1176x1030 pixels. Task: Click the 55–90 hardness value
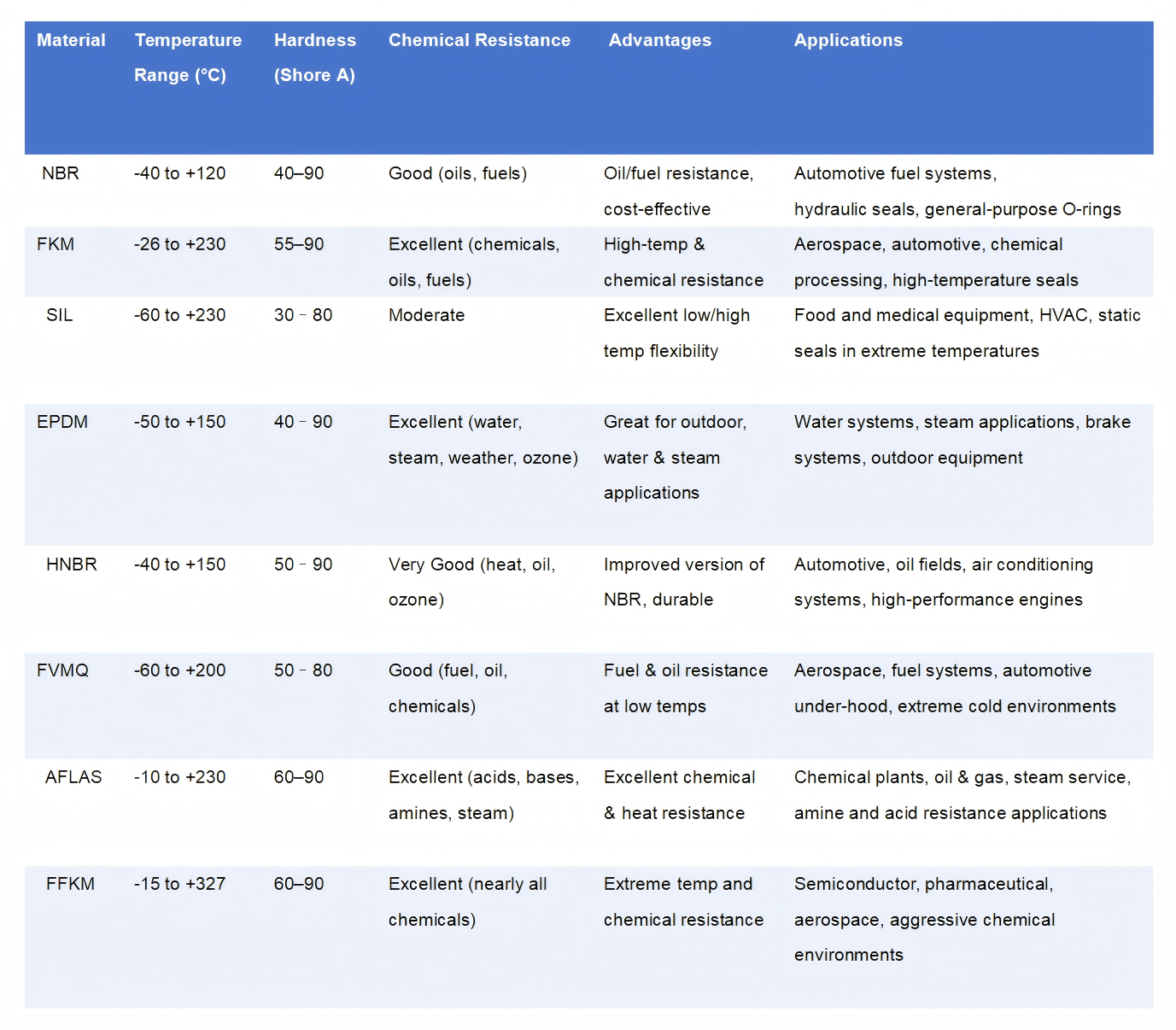299,244
